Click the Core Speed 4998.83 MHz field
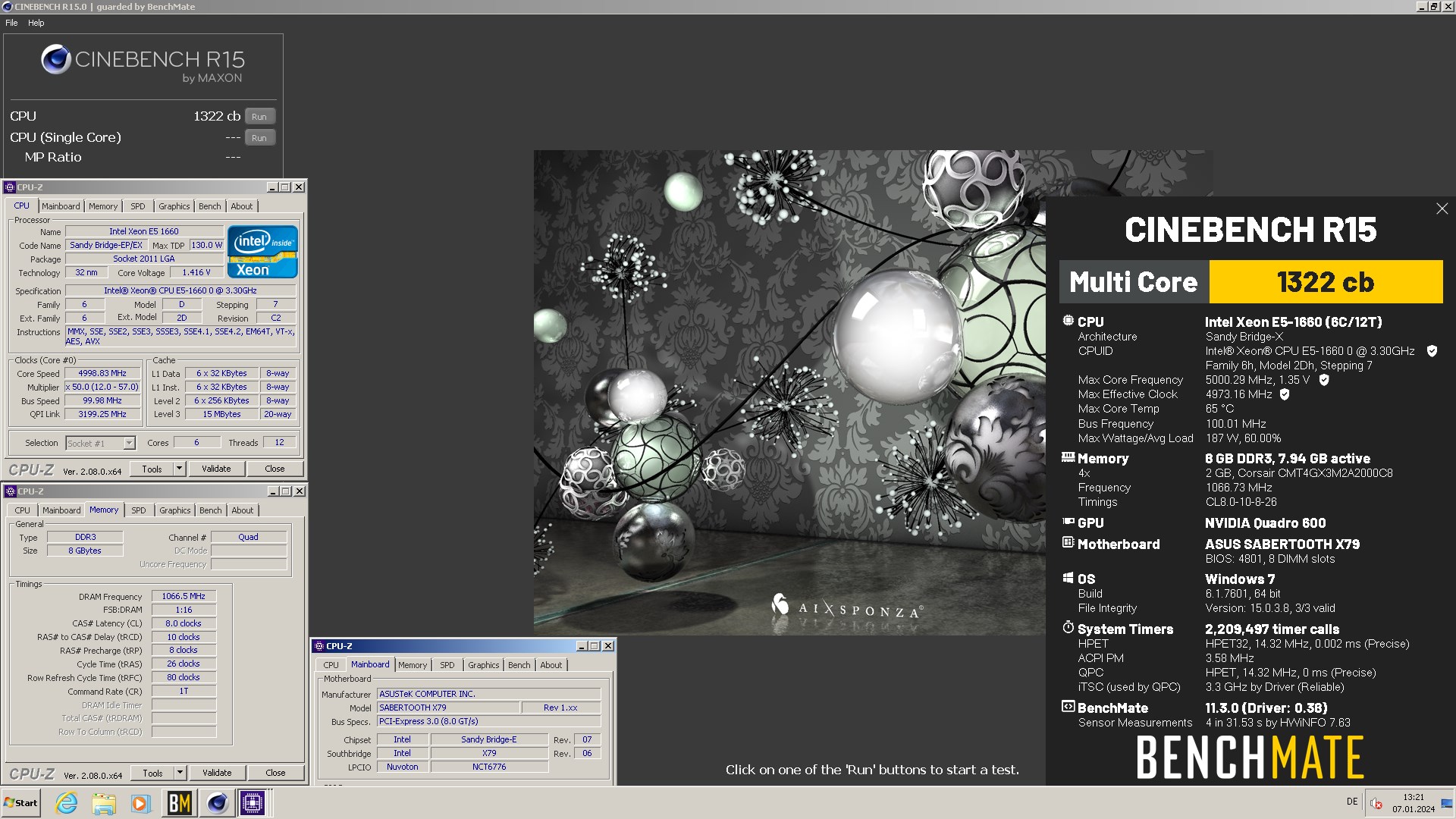This screenshot has height=819, width=1456. [x=102, y=373]
